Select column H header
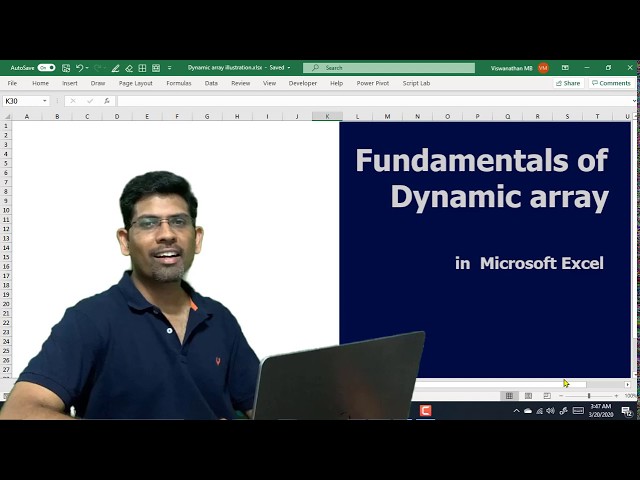 click(x=237, y=117)
